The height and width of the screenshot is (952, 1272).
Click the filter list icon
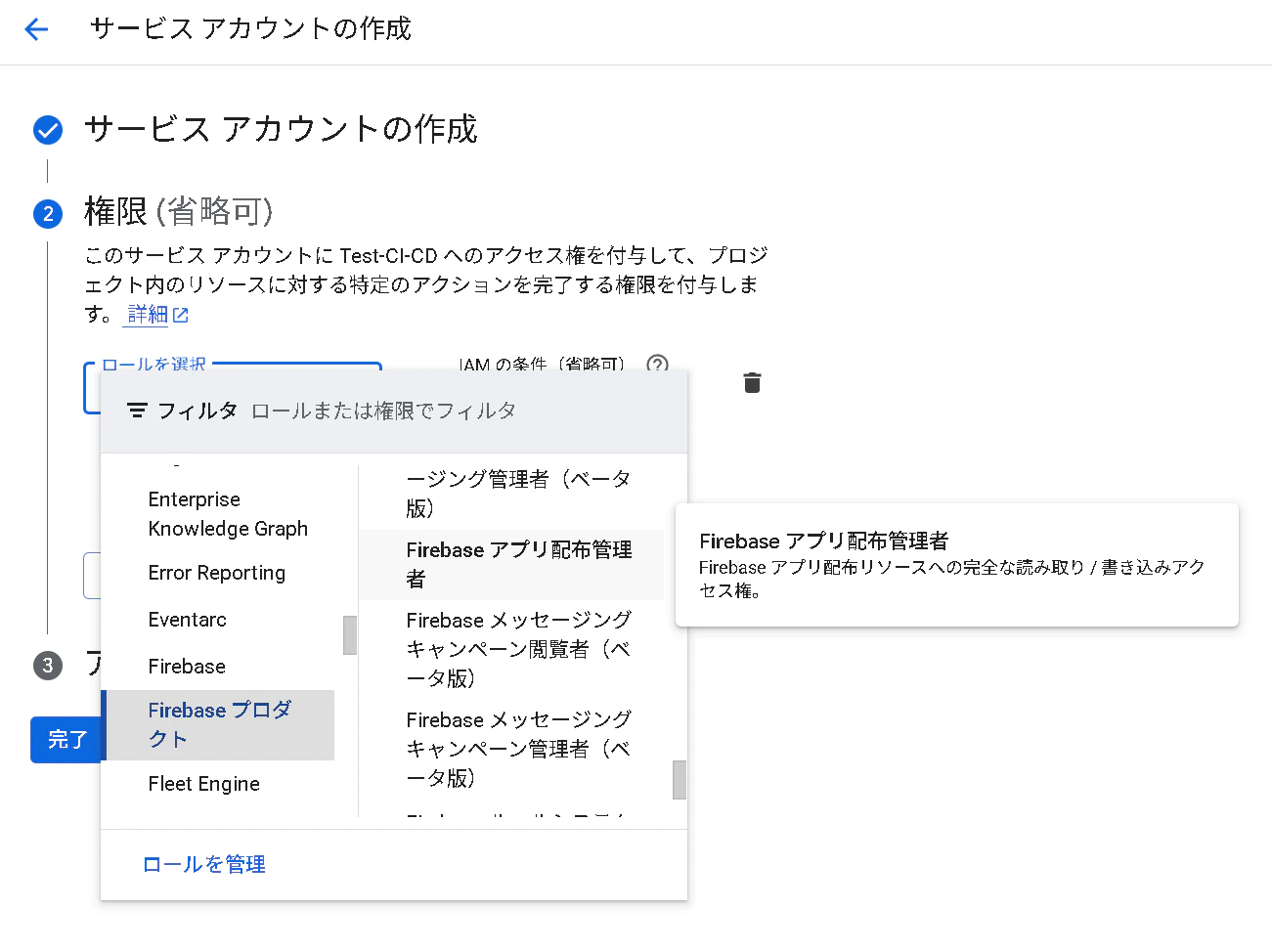coord(137,411)
